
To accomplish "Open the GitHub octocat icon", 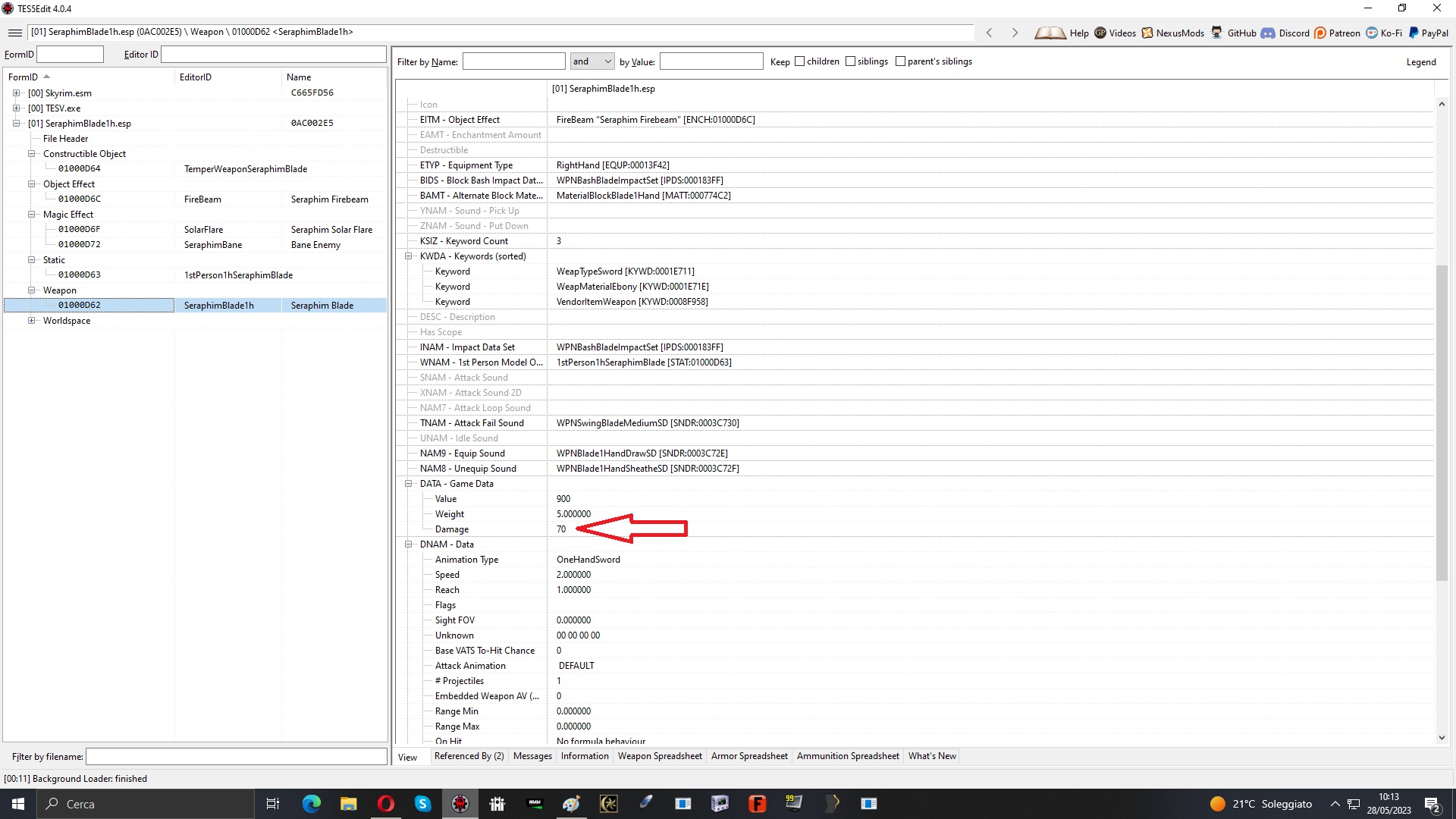I will [1217, 33].
